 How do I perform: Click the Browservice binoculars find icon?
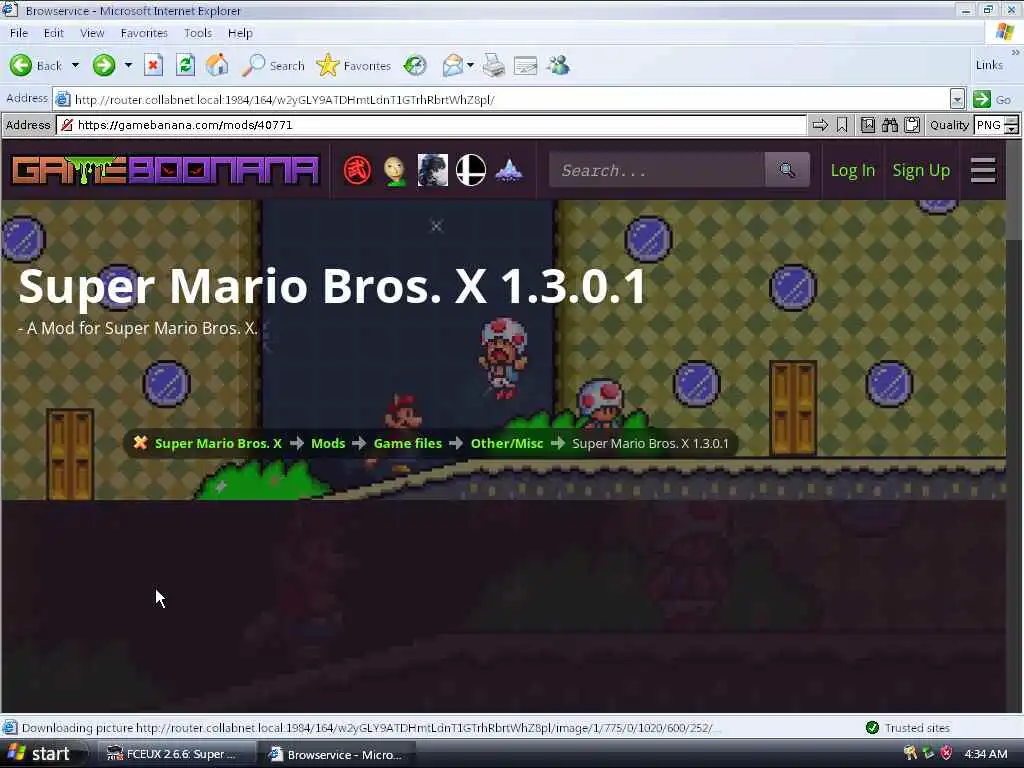(889, 125)
